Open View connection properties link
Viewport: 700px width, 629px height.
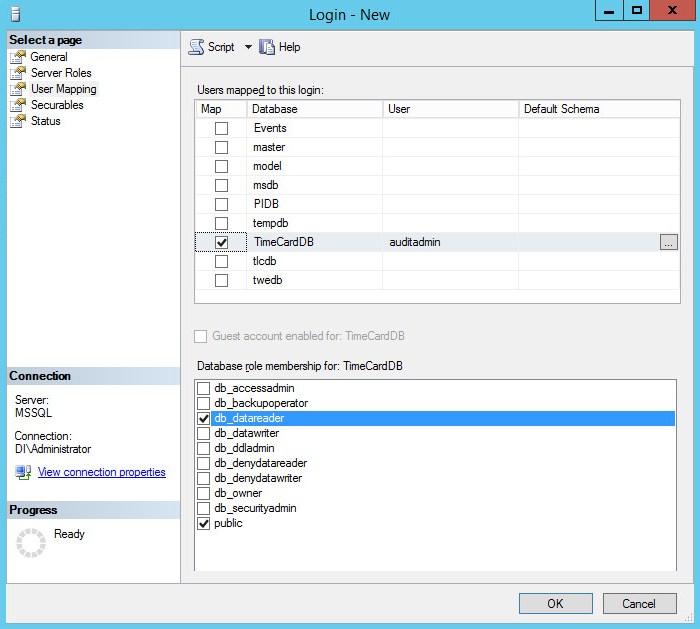pyautogui.click(x=101, y=472)
